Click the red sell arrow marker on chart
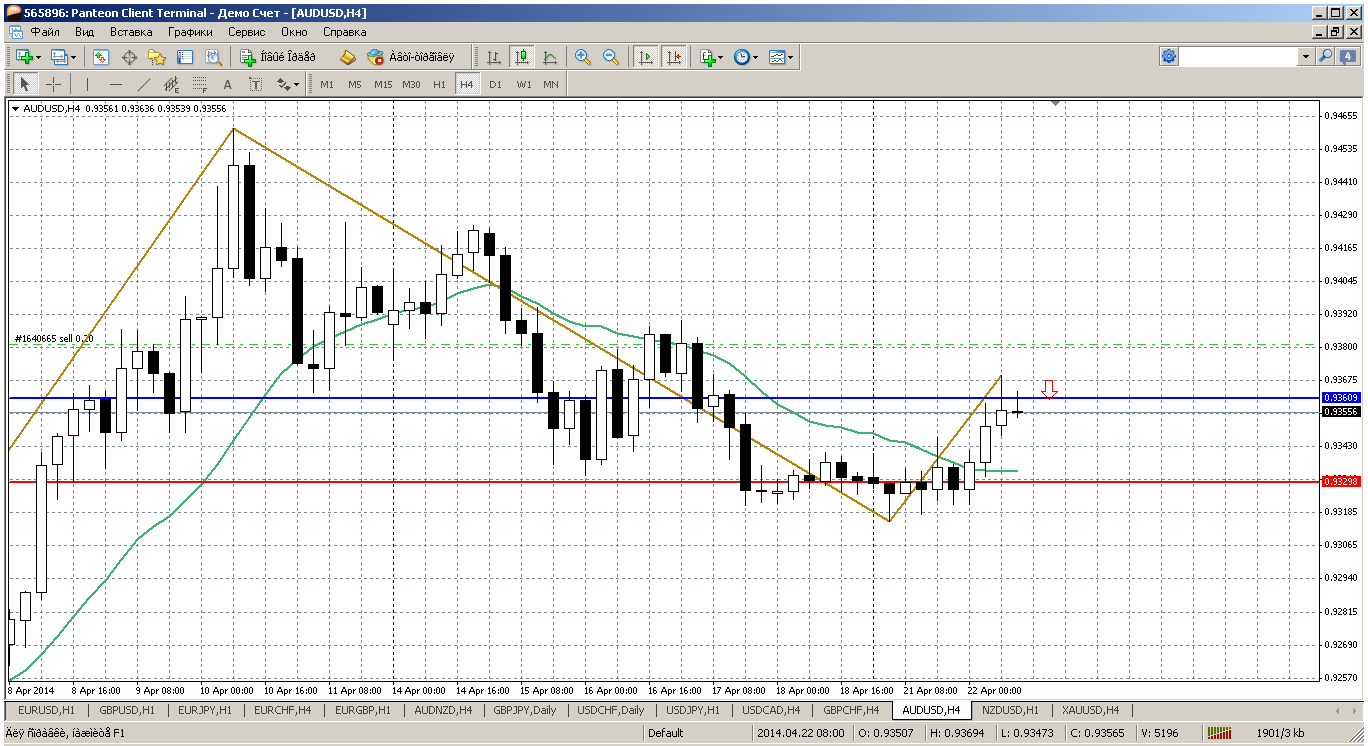Image resolution: width=1368 pixels, height=746 pixels. pyautogui.click(x=1049, y=390)
